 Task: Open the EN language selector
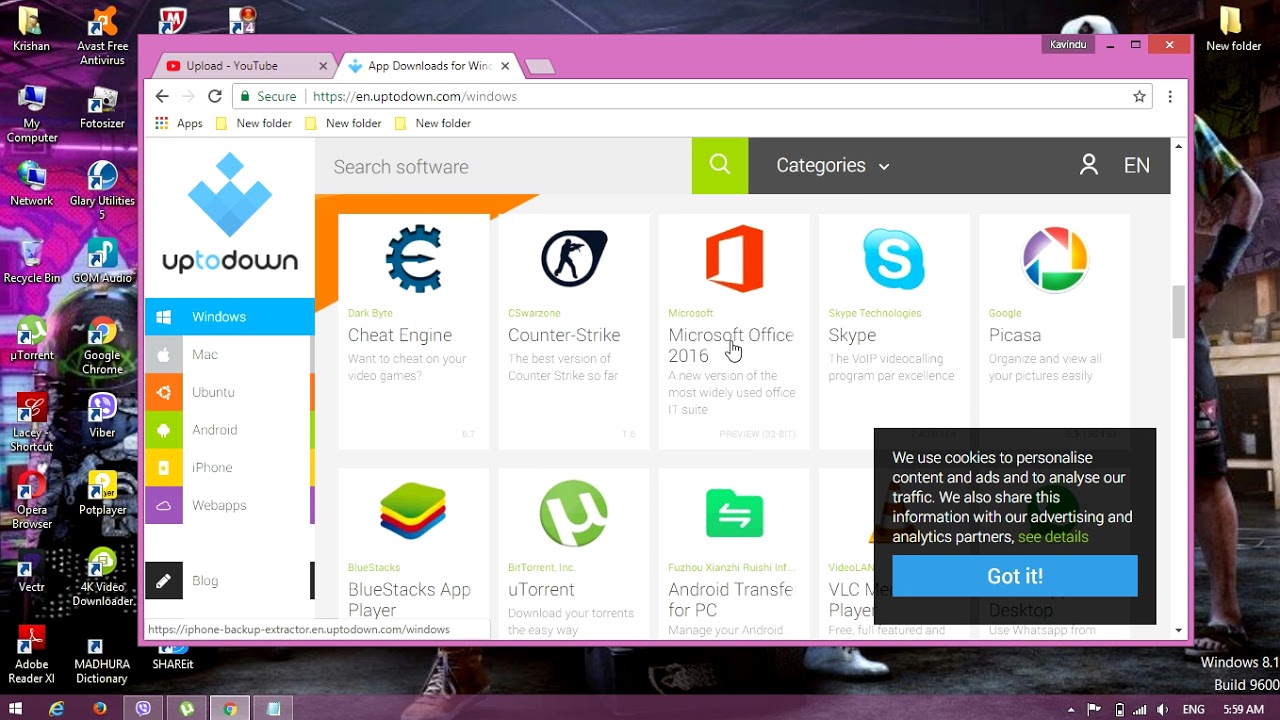tap(1137, 166)
